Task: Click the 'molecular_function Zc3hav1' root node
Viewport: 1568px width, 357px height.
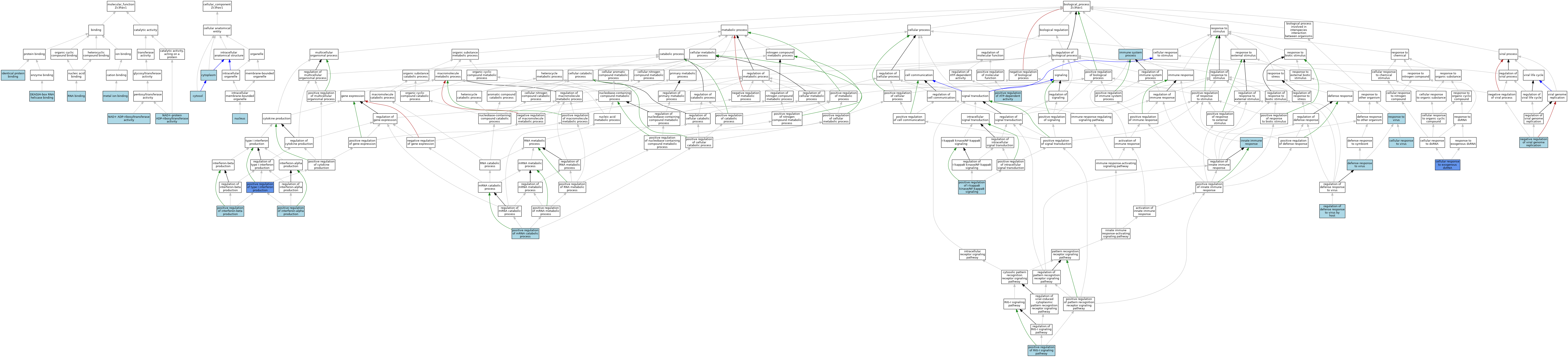Action: point(121,6)
